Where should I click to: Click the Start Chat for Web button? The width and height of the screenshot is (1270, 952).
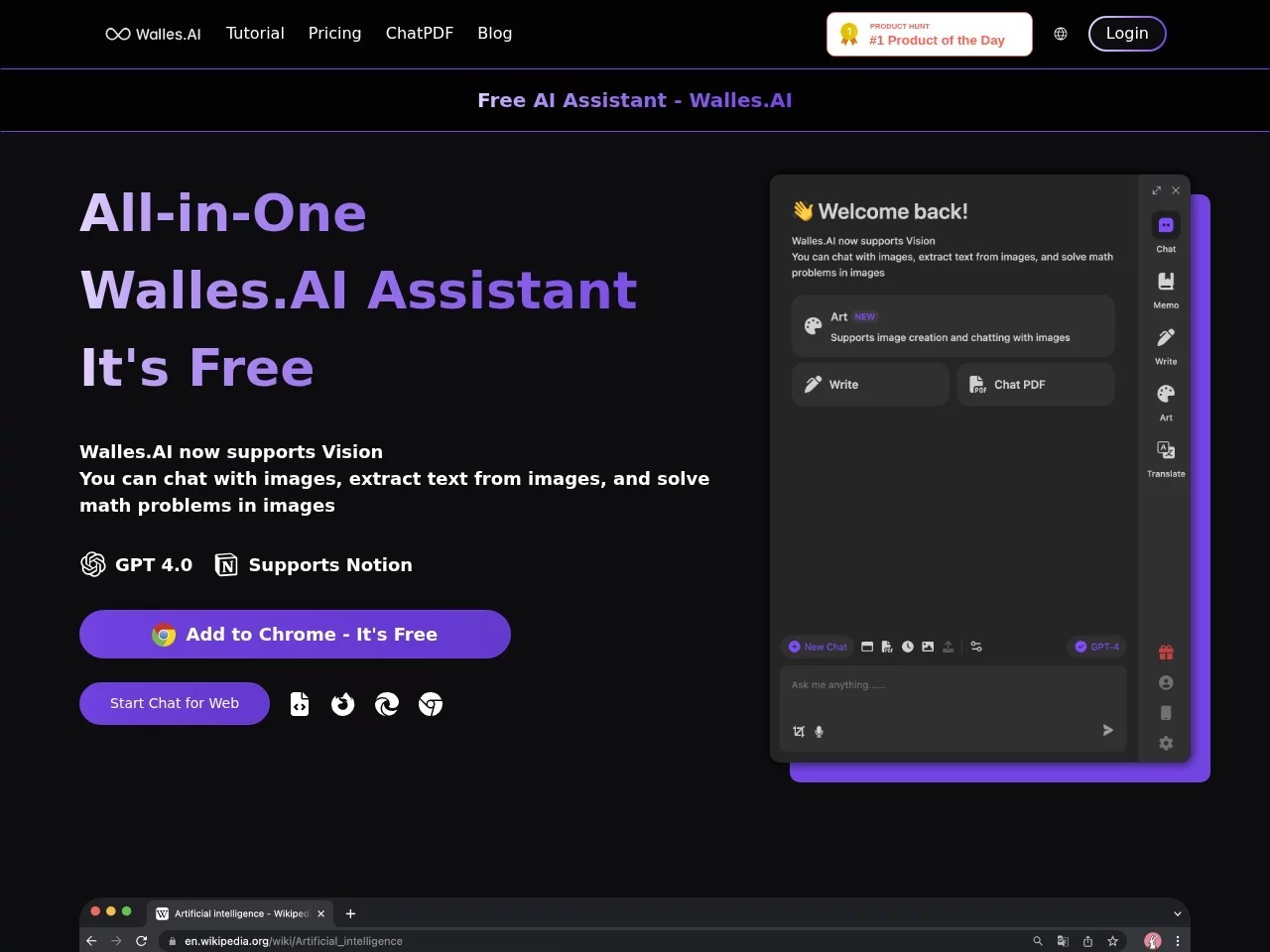tap(175, 703)
